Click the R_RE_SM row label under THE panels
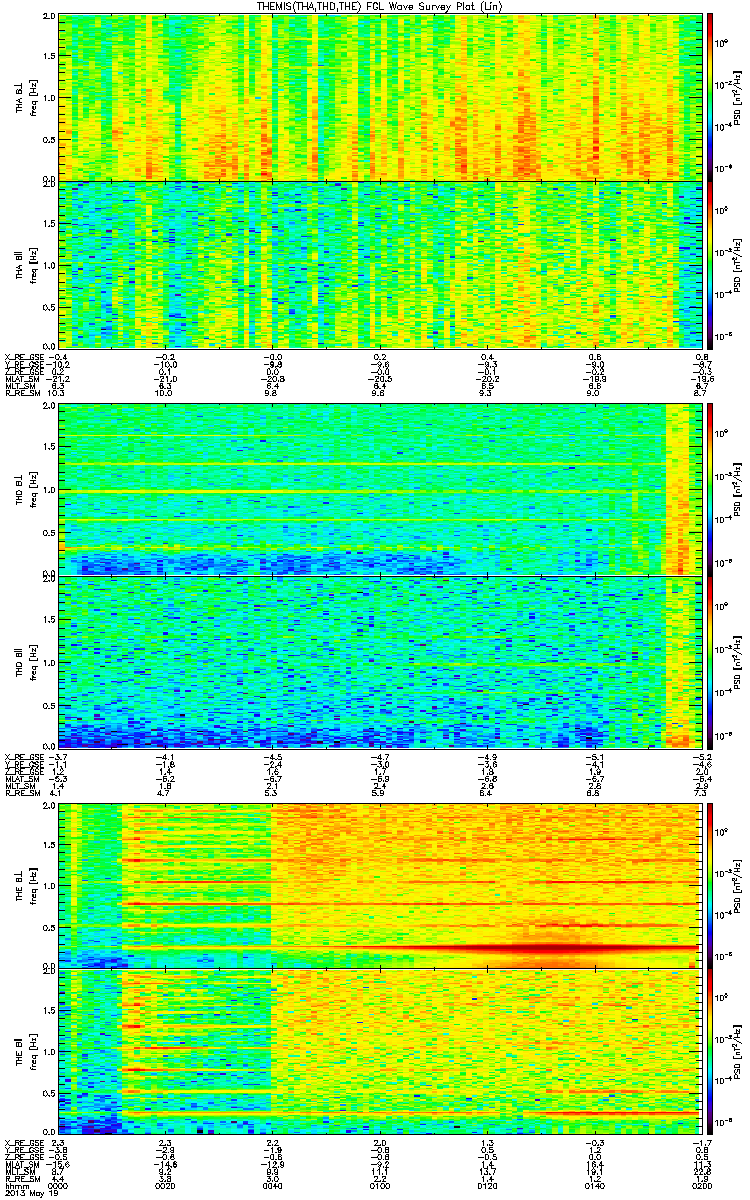This screenshot has height=1200, width=750. (x=22, y=1179)
